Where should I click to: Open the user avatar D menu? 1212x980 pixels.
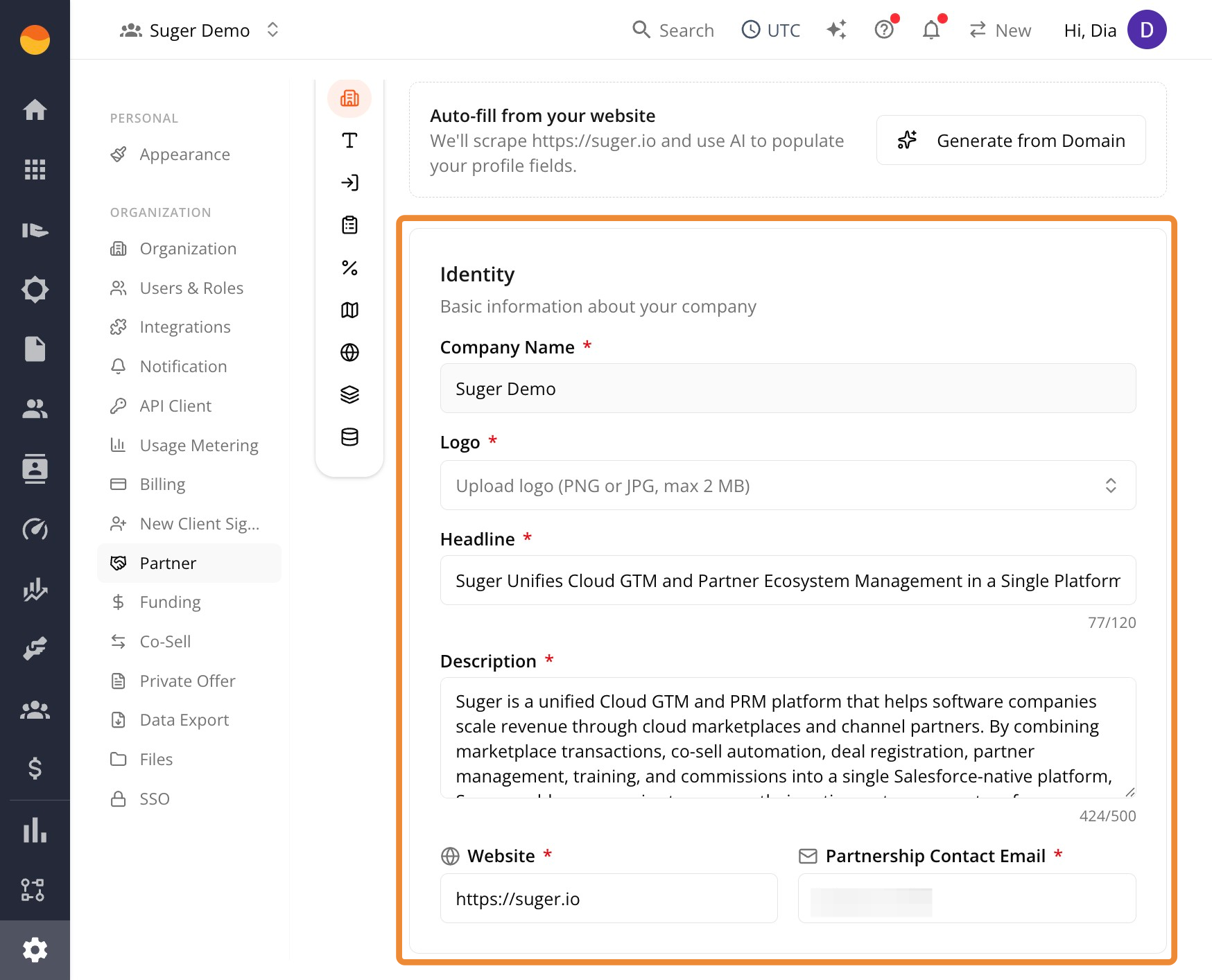[x=1147, y=30]
